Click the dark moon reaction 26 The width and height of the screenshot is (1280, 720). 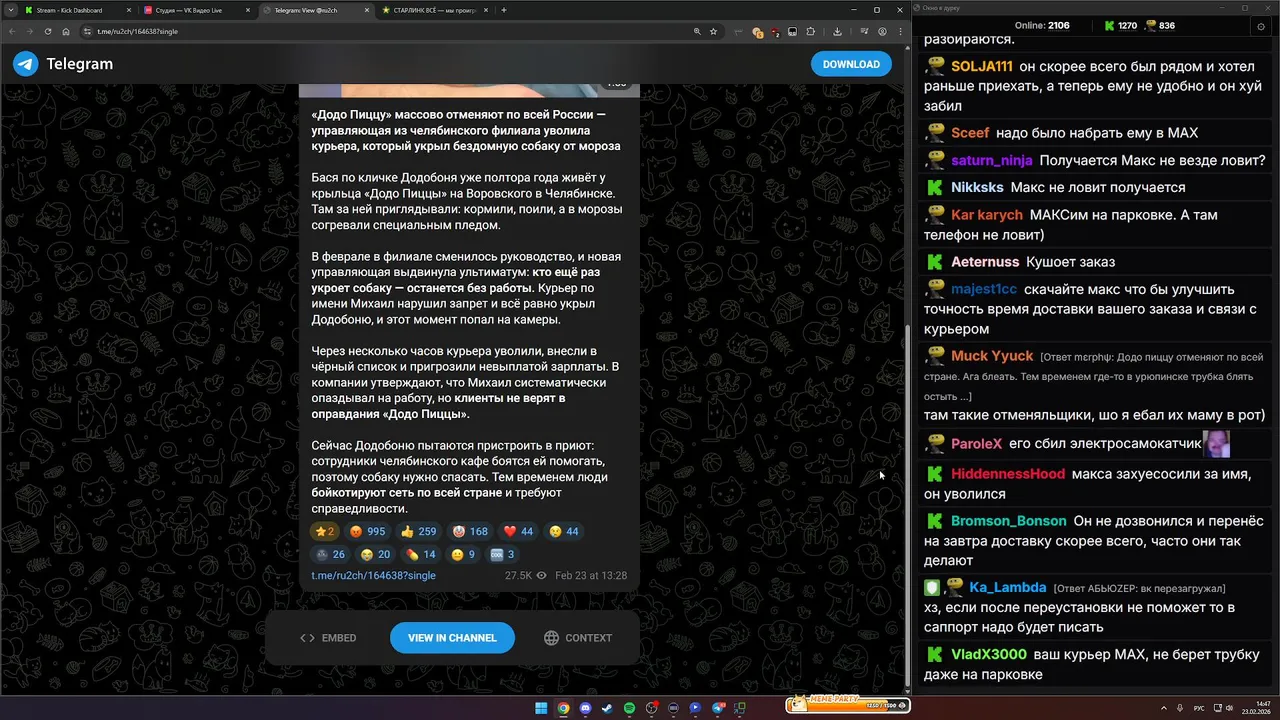pyautogui.click(x=331, y=555)
